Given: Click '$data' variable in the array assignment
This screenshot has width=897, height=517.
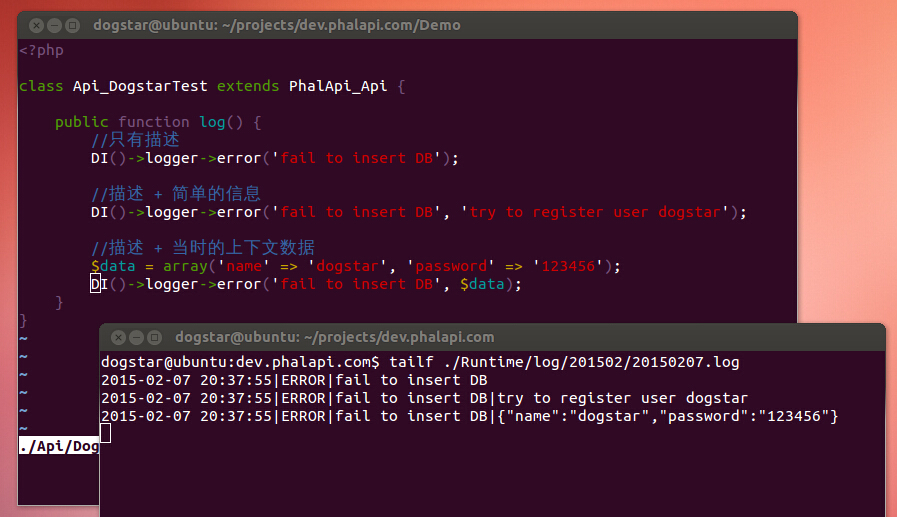Looking at the screenshot, I should point(113,267).
